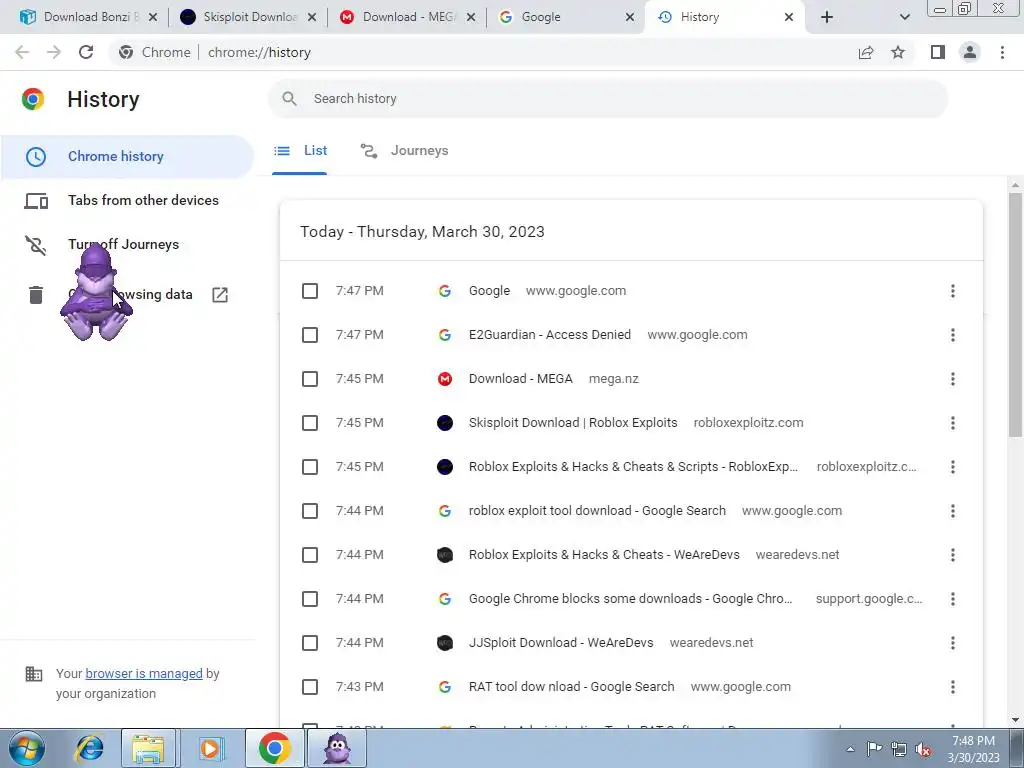1024x768 pixels.
Task: Click the network tray icon
Action: coord(899,749)
